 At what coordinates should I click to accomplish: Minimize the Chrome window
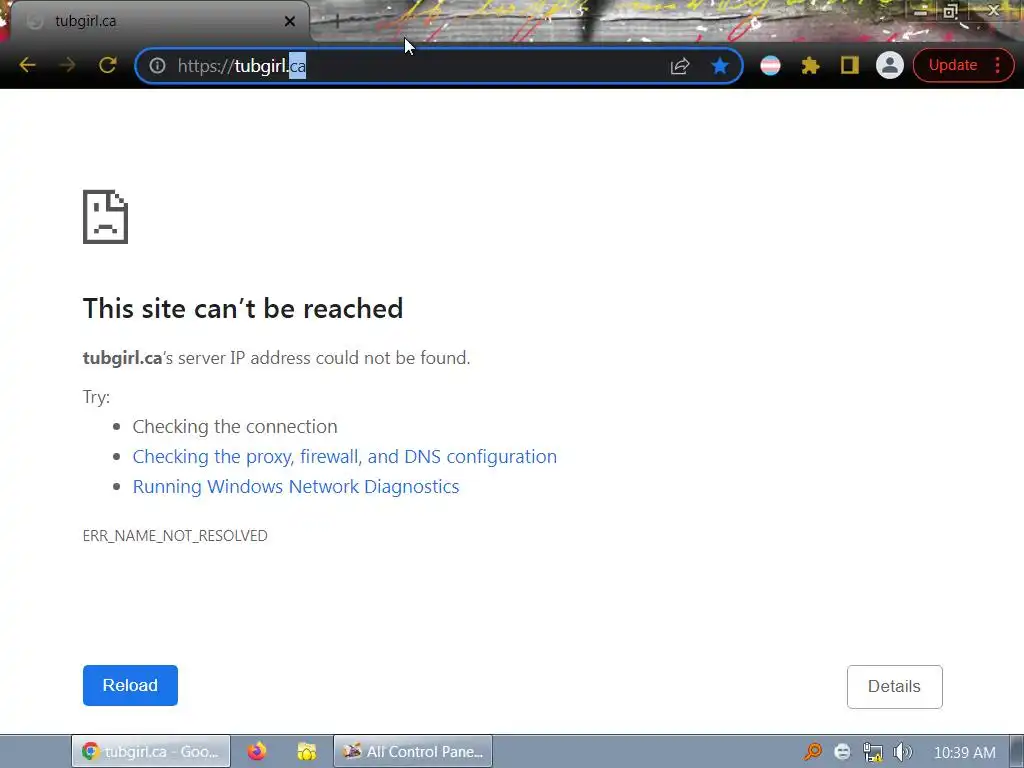(920, 10)
